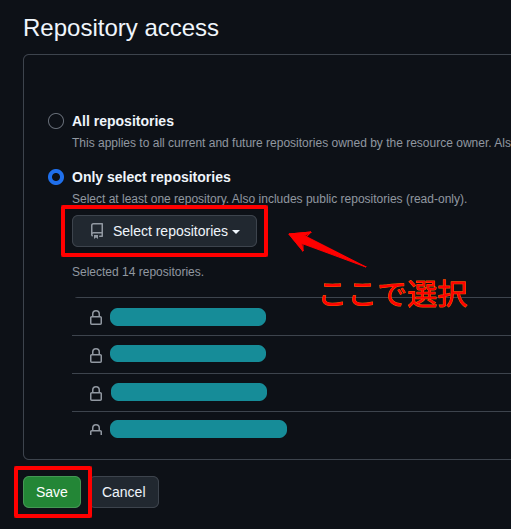The height and width of the screenshot is (529, 511).
Task: Select the All repositories radio button
Action: [56, 121]
